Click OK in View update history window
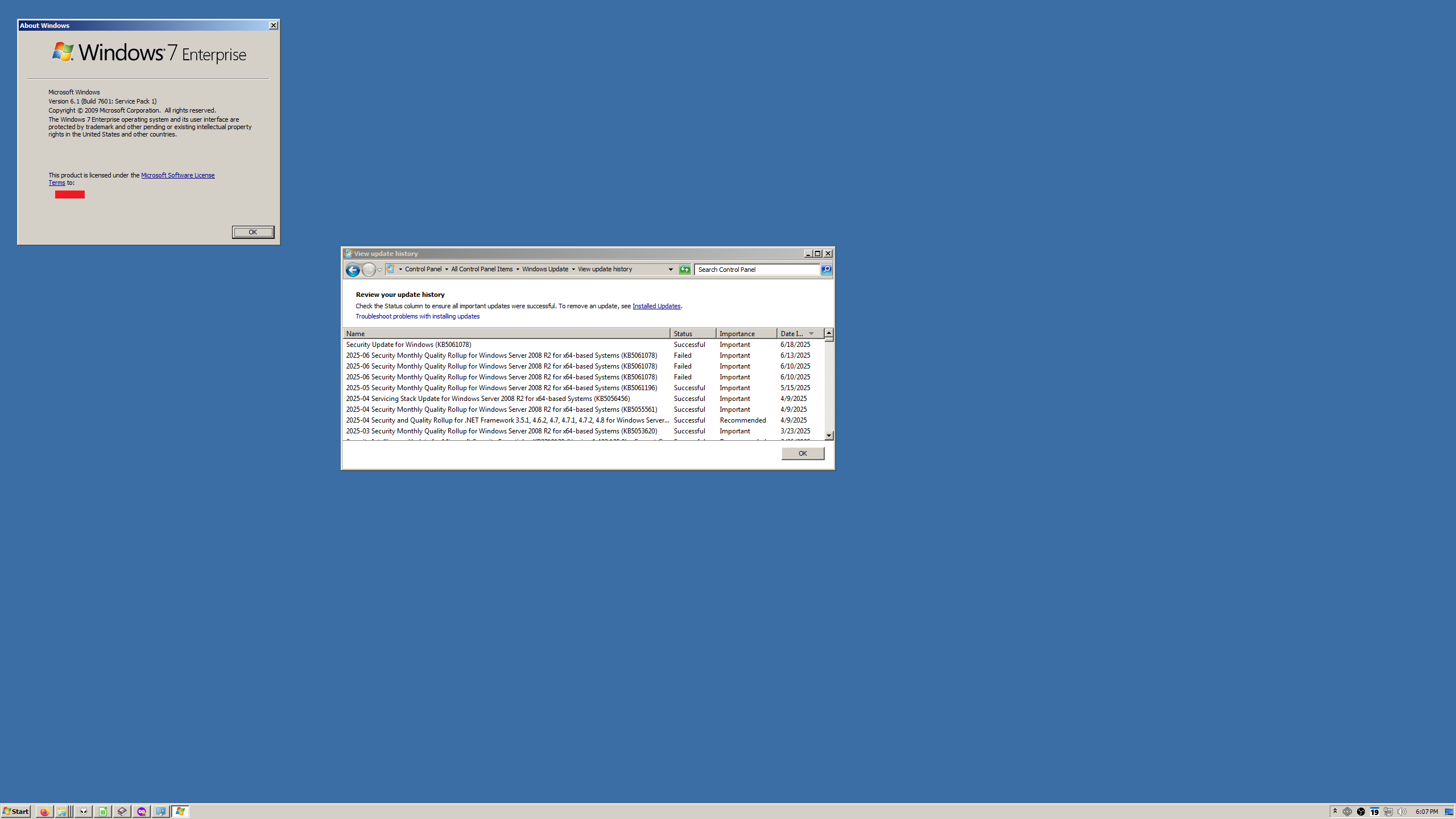Screen dimensions: 1456x819 [803, 453]
